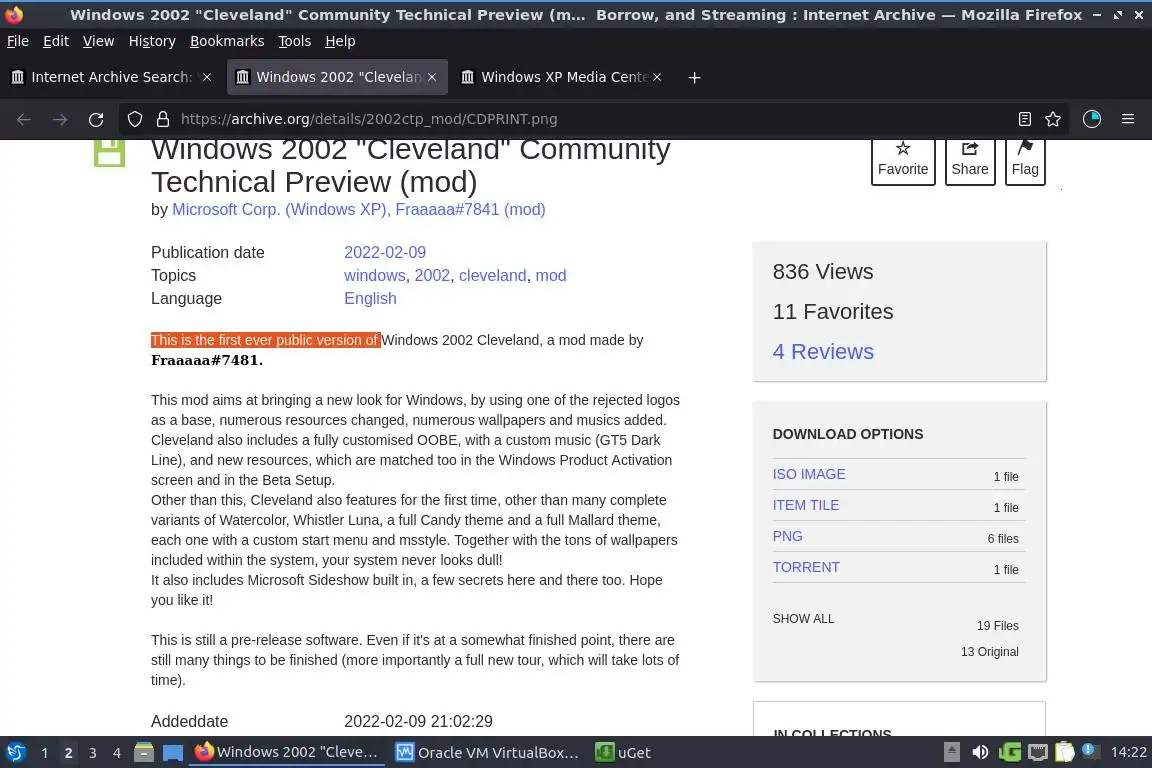Click SHOW ALL download files
Screen dimensions: 1152x768
[x=803, y=619]
